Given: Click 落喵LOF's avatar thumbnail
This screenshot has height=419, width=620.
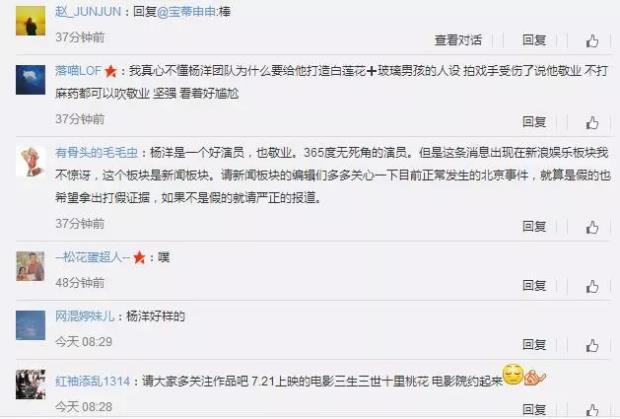Looking at the screenshot, I should coord(30,80).
